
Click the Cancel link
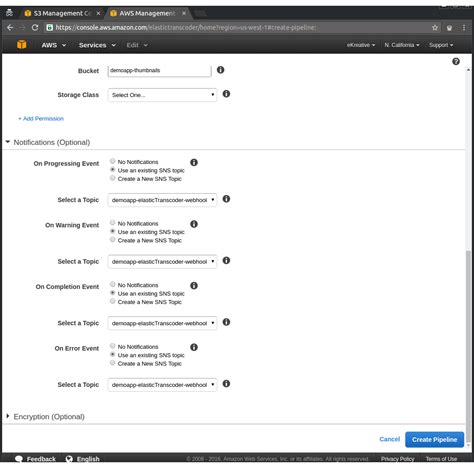point(389,439)
